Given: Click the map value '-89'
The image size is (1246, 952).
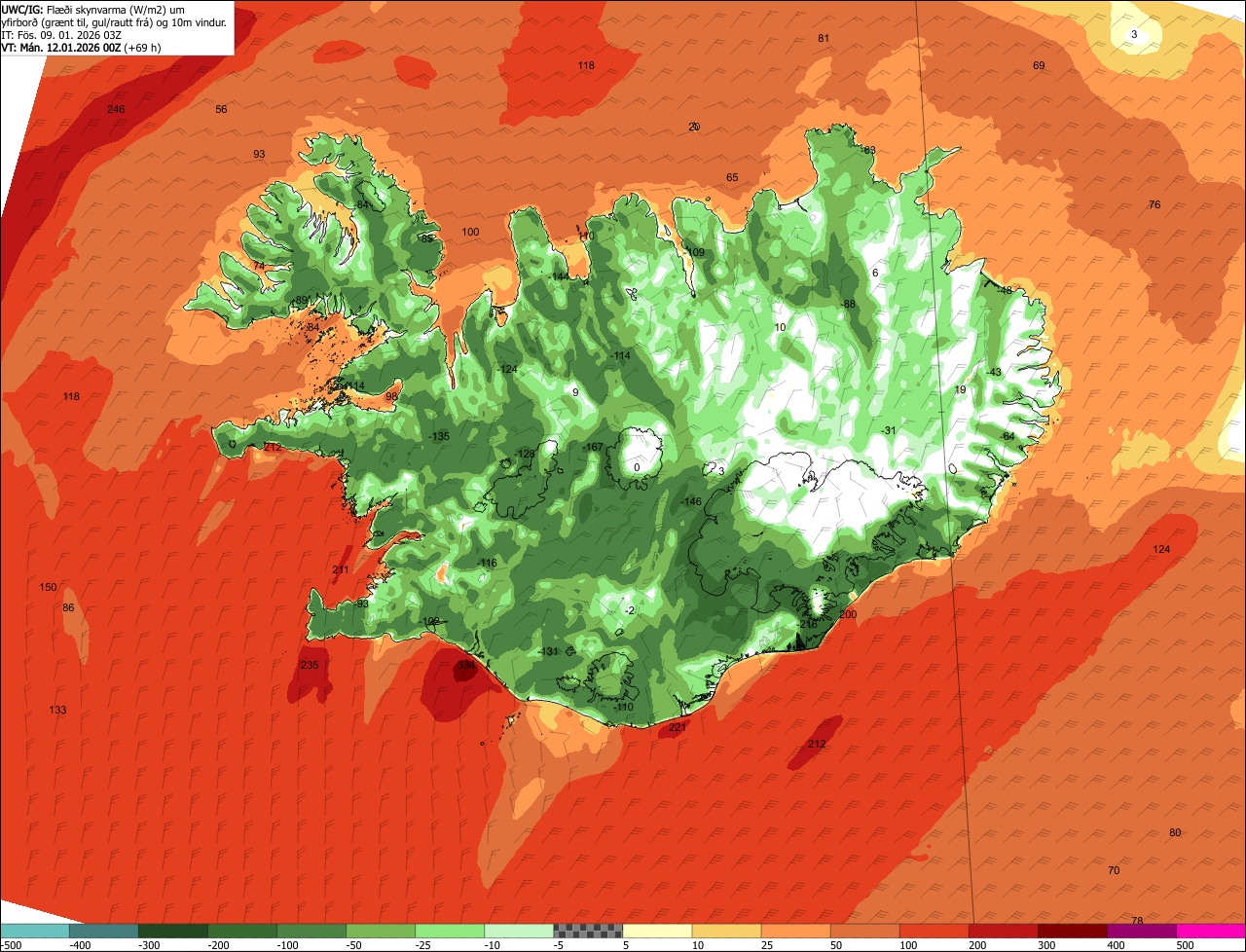Looking at the screenshot, I should pyautogui.click(x=301, y=299).
